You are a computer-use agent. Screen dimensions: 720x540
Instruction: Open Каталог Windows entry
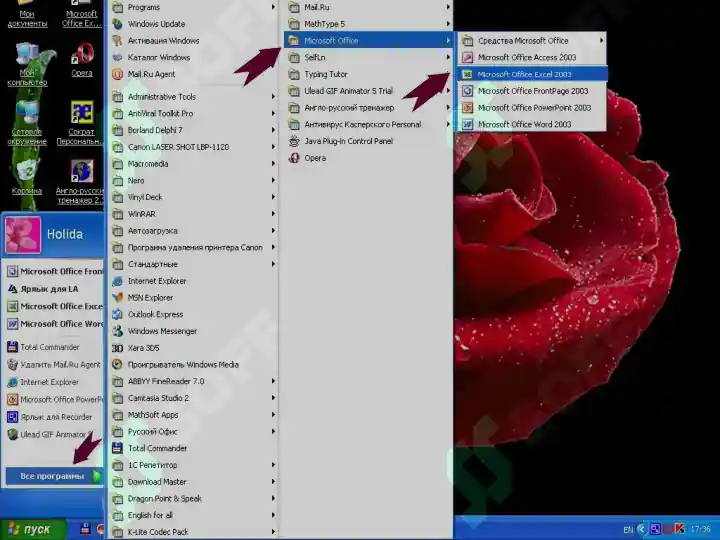[194, 57]
